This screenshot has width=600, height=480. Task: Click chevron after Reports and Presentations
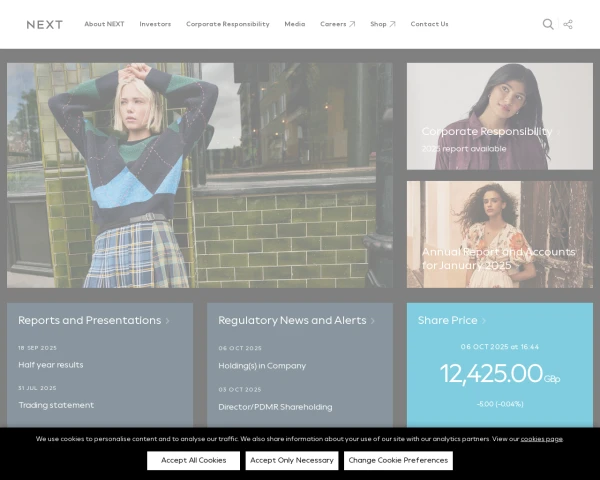(x=167, y=321)
